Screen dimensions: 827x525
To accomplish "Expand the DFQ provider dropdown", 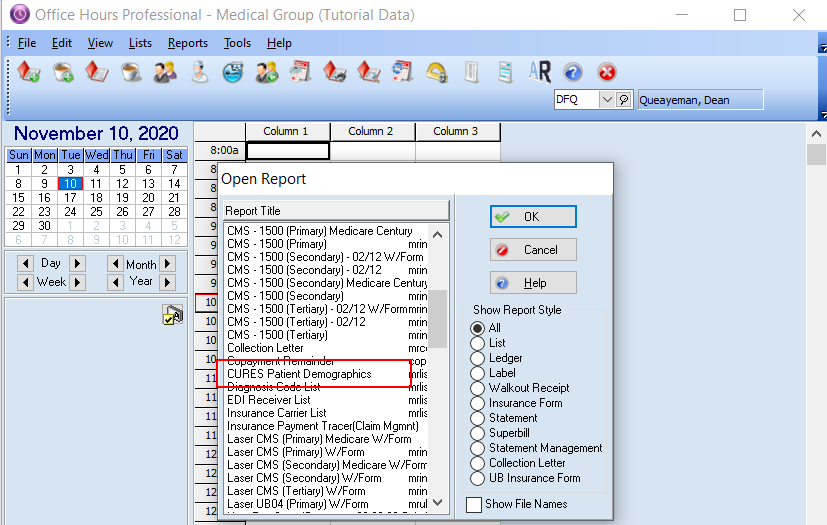I will 607,99.
